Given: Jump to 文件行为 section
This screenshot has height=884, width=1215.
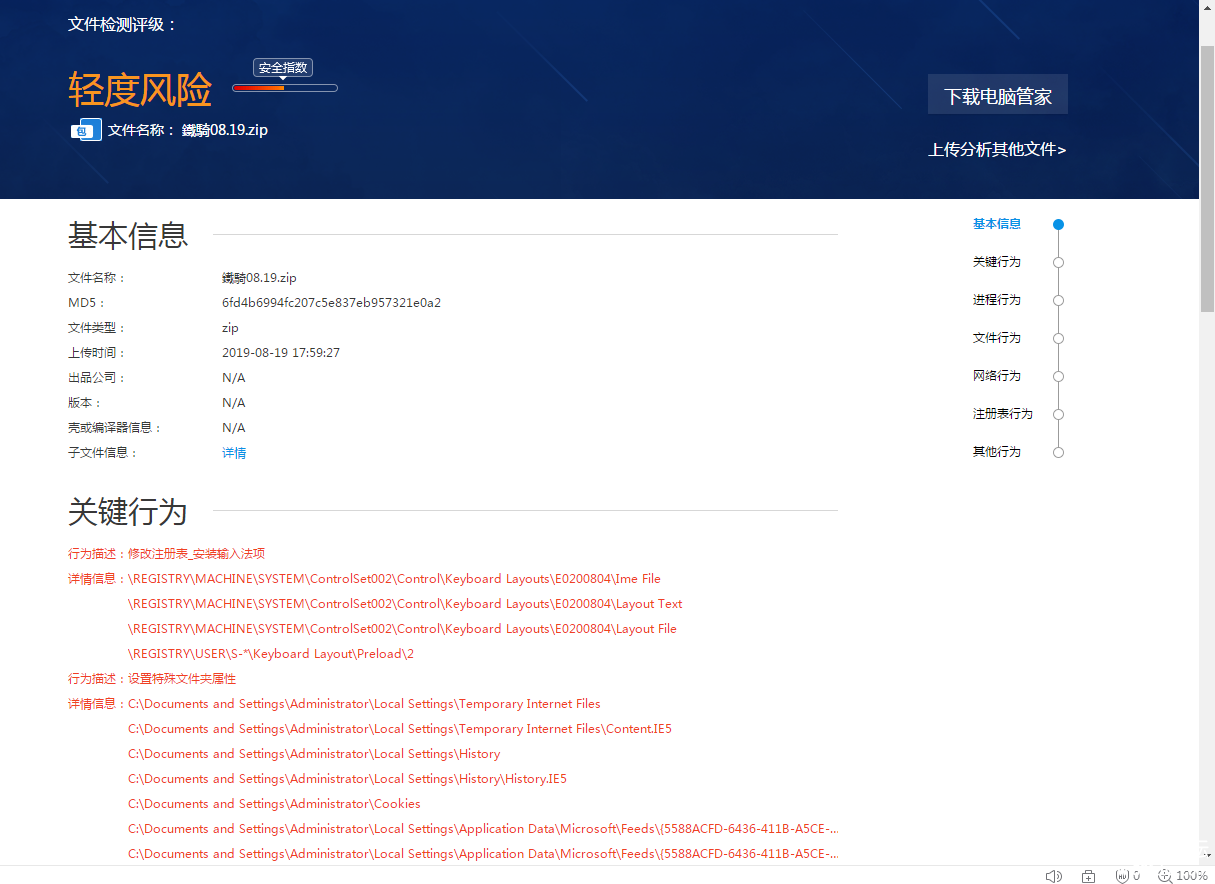Looking at the screenshot, I should tap(996, 338).
